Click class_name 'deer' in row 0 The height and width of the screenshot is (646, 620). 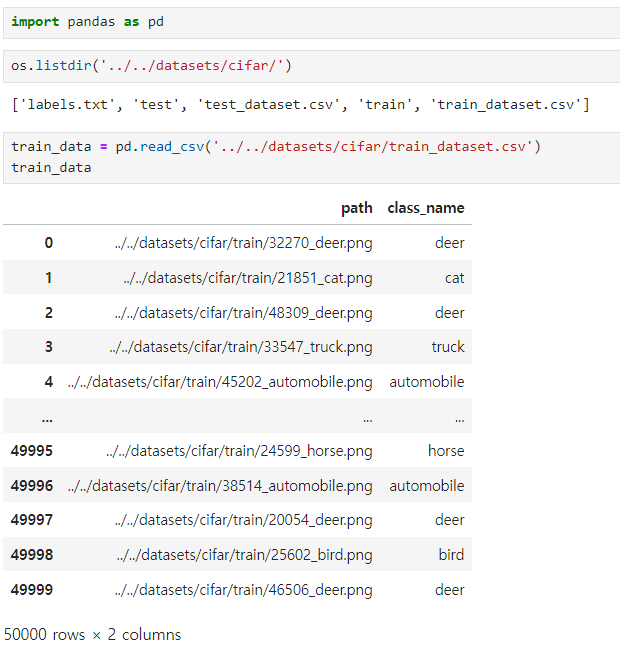(449, 243)
